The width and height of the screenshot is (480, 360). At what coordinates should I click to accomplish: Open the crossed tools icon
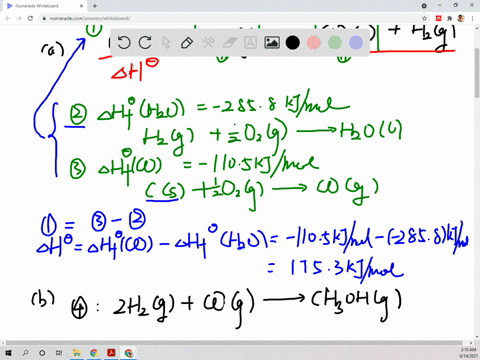point(208,43)
